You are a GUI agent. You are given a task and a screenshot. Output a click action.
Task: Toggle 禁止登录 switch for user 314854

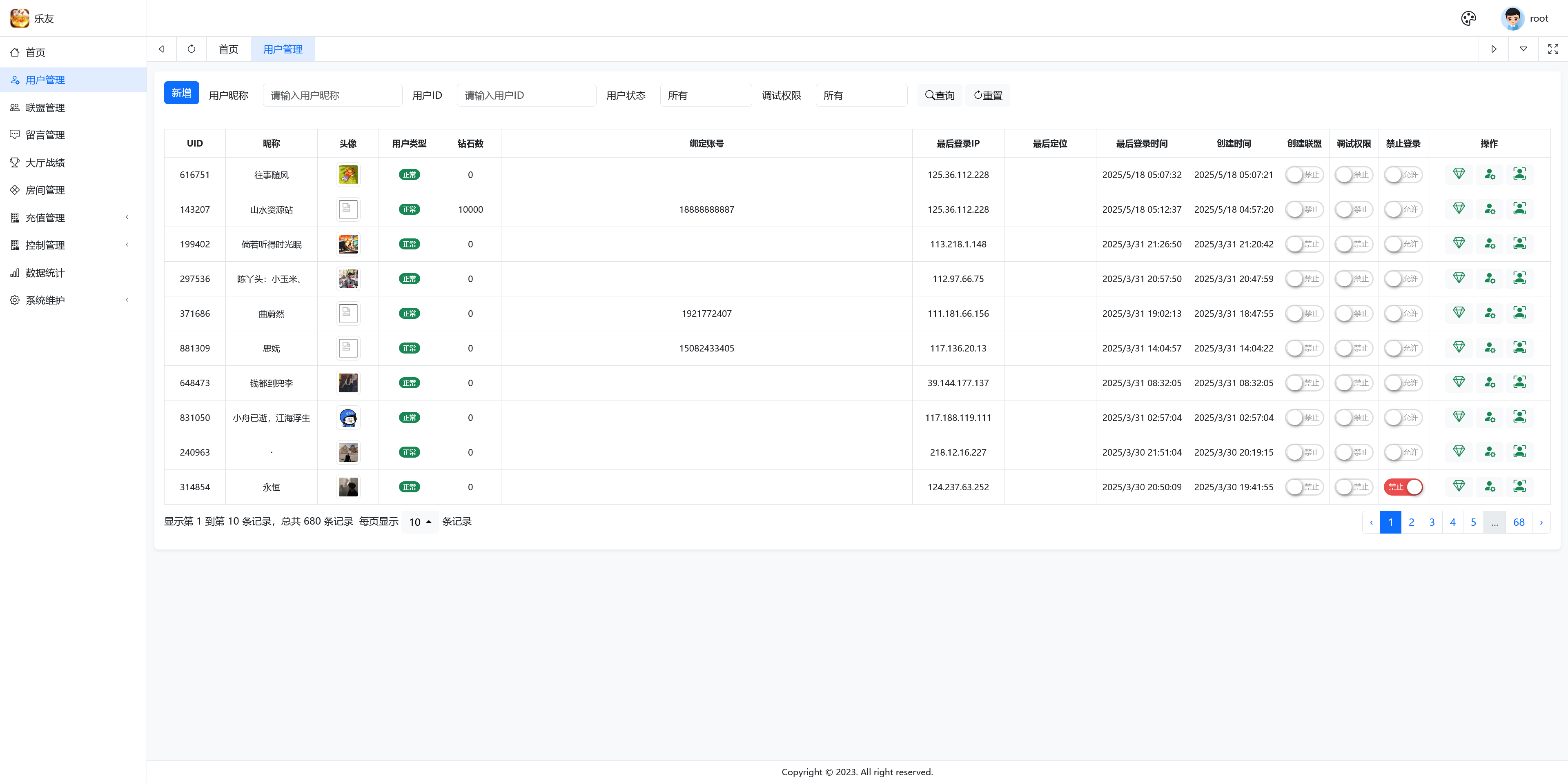pyautogui.click(x=1403, y=487)
